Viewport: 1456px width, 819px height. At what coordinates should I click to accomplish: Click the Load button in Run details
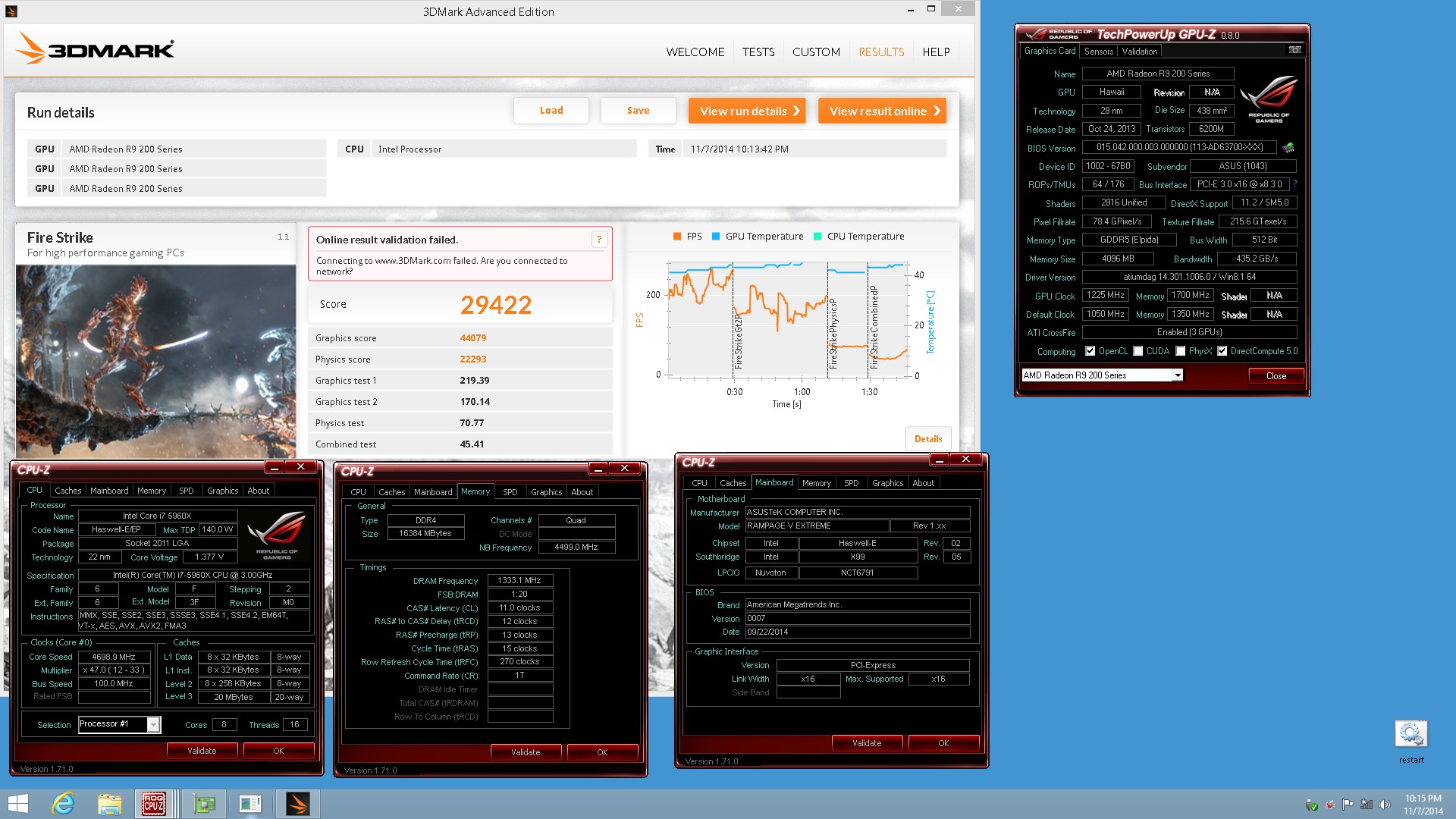[x=551, y=111]
